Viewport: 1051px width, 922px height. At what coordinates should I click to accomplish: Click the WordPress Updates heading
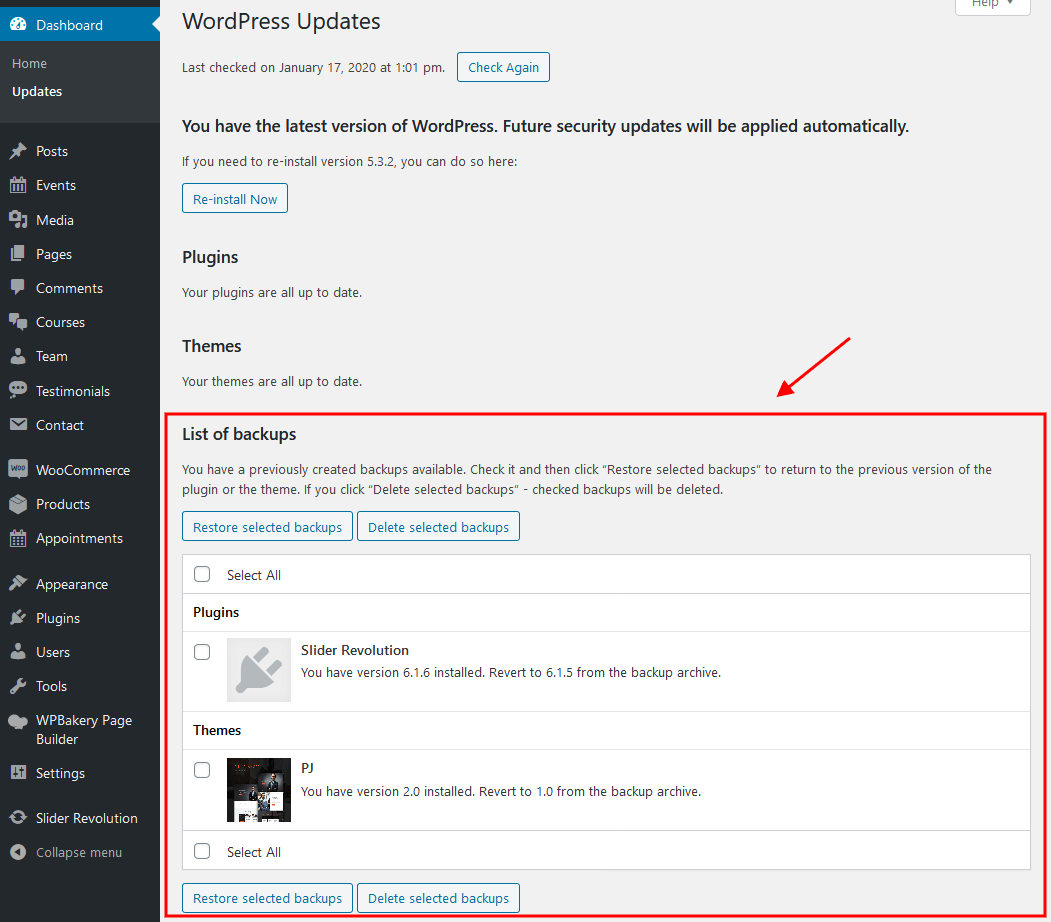click(282, 21)
